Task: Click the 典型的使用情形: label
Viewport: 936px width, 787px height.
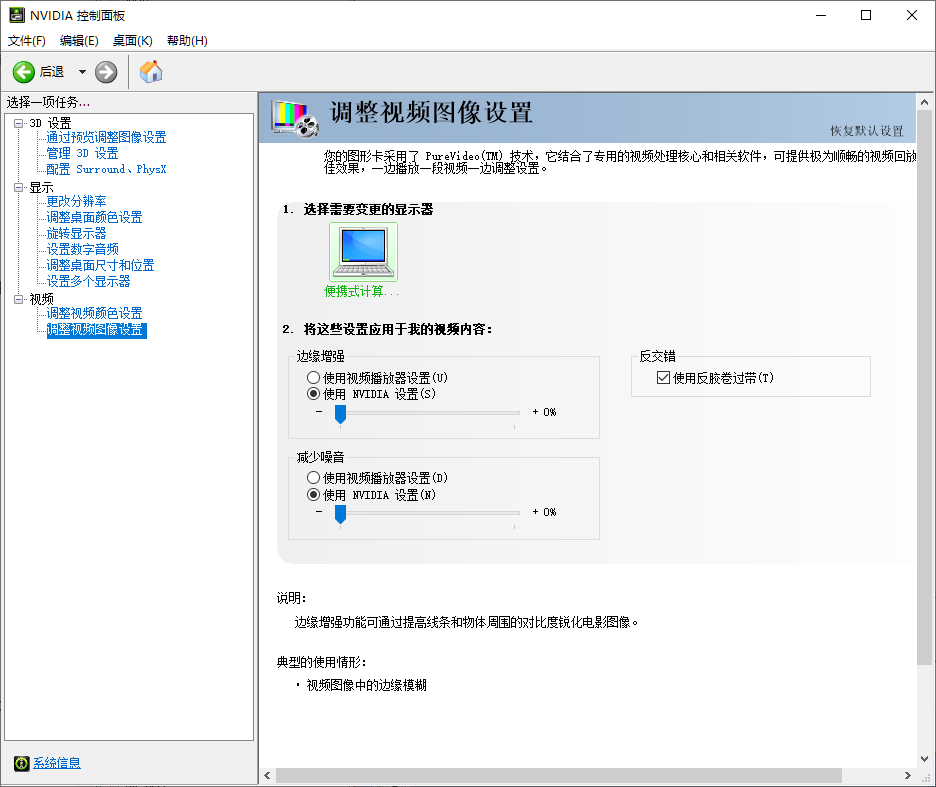Action: [x=321, y=662]
